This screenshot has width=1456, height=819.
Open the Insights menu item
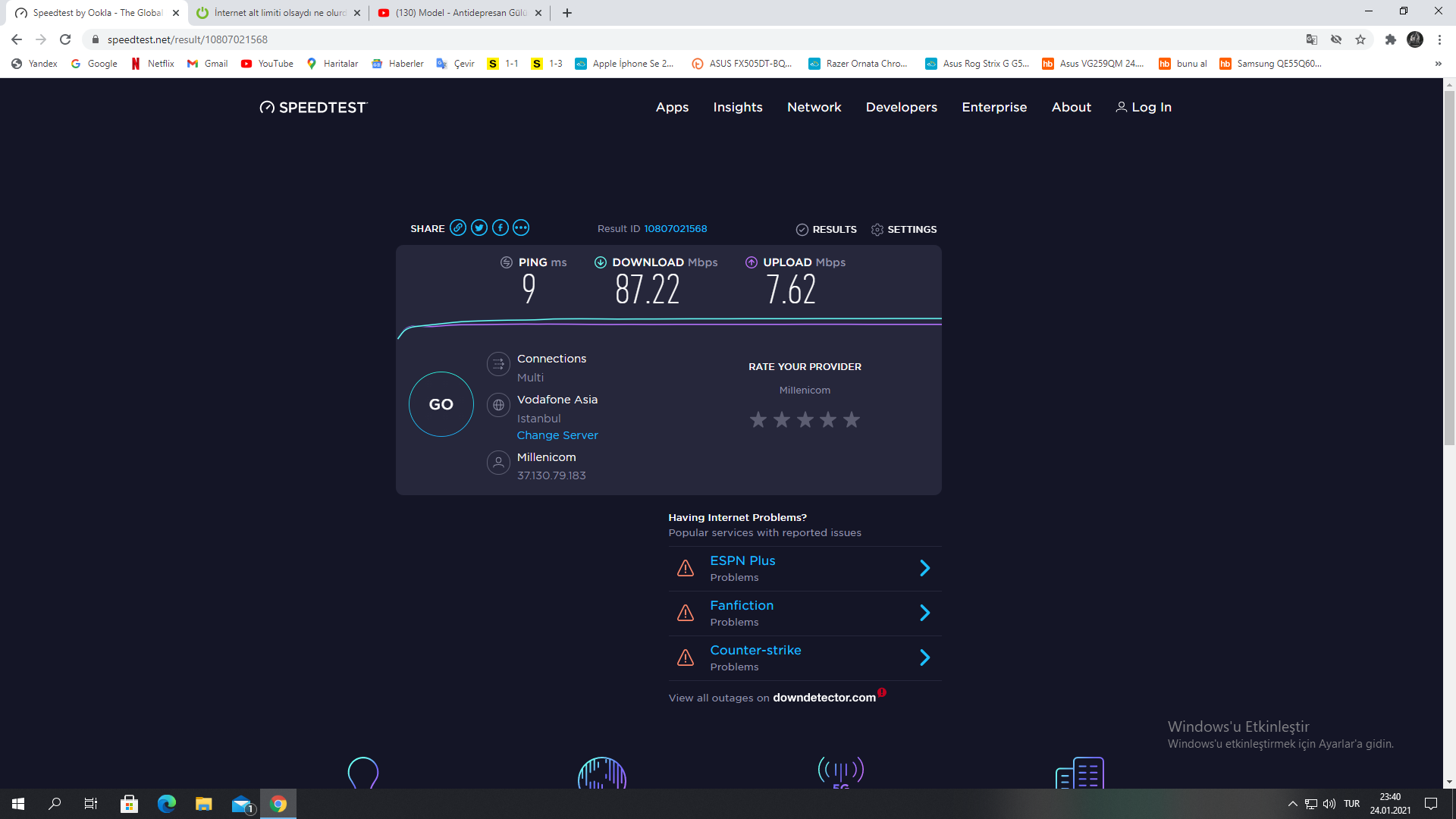737,107
